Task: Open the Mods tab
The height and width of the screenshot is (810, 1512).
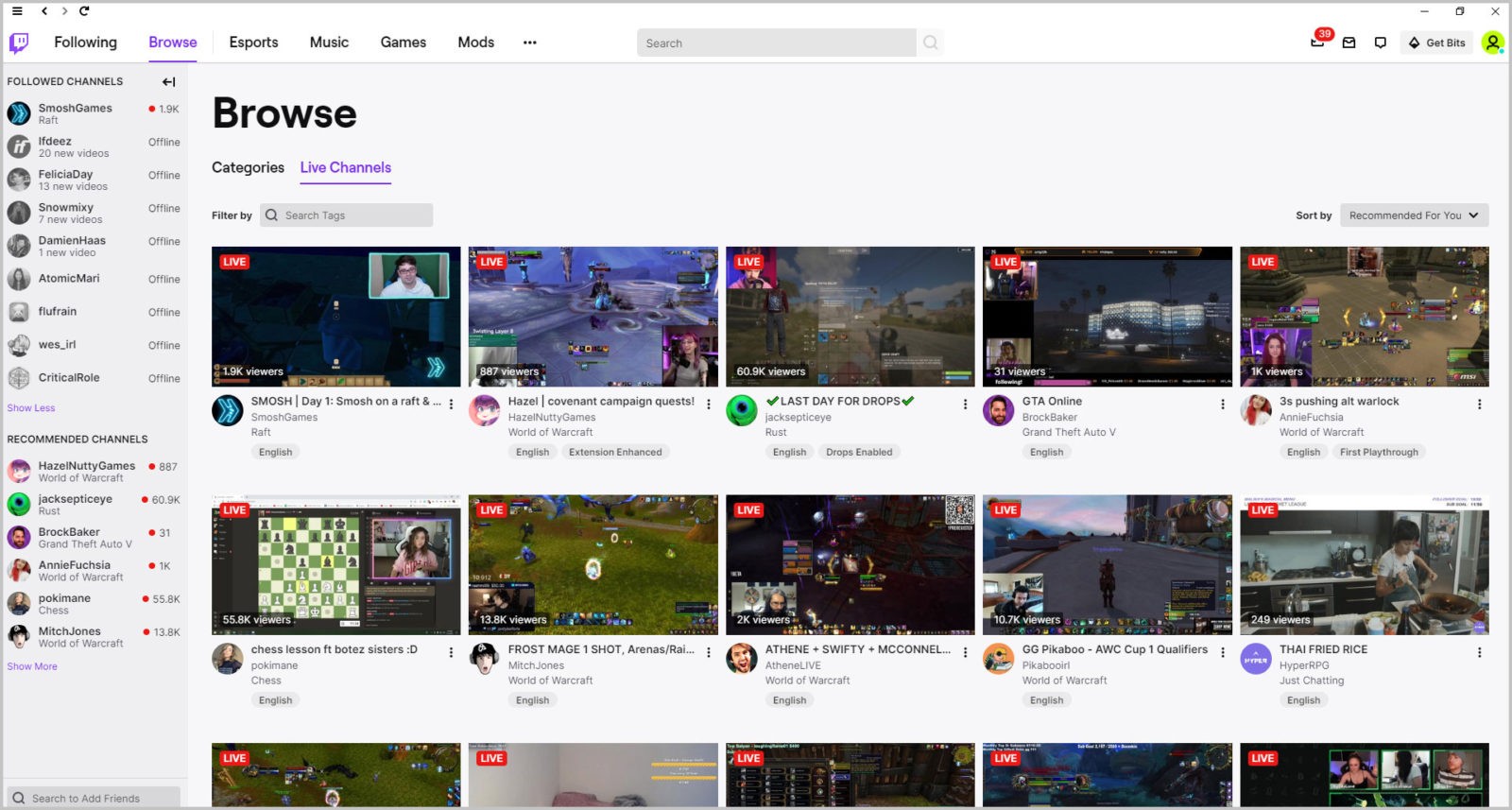Action: click(x=476, y=43)
